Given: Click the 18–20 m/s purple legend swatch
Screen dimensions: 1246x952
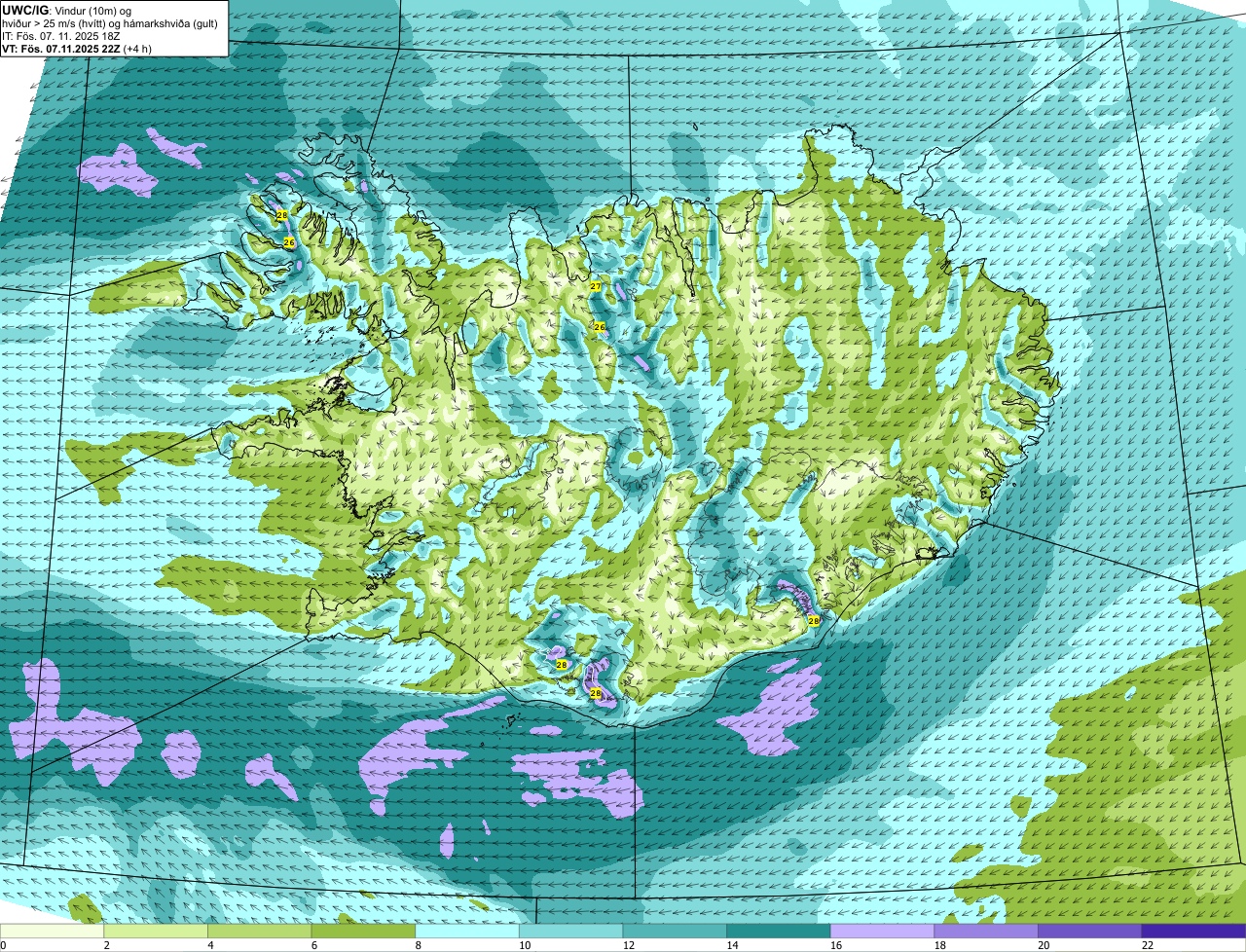Looking at the screenshot, I should point(986,932).
